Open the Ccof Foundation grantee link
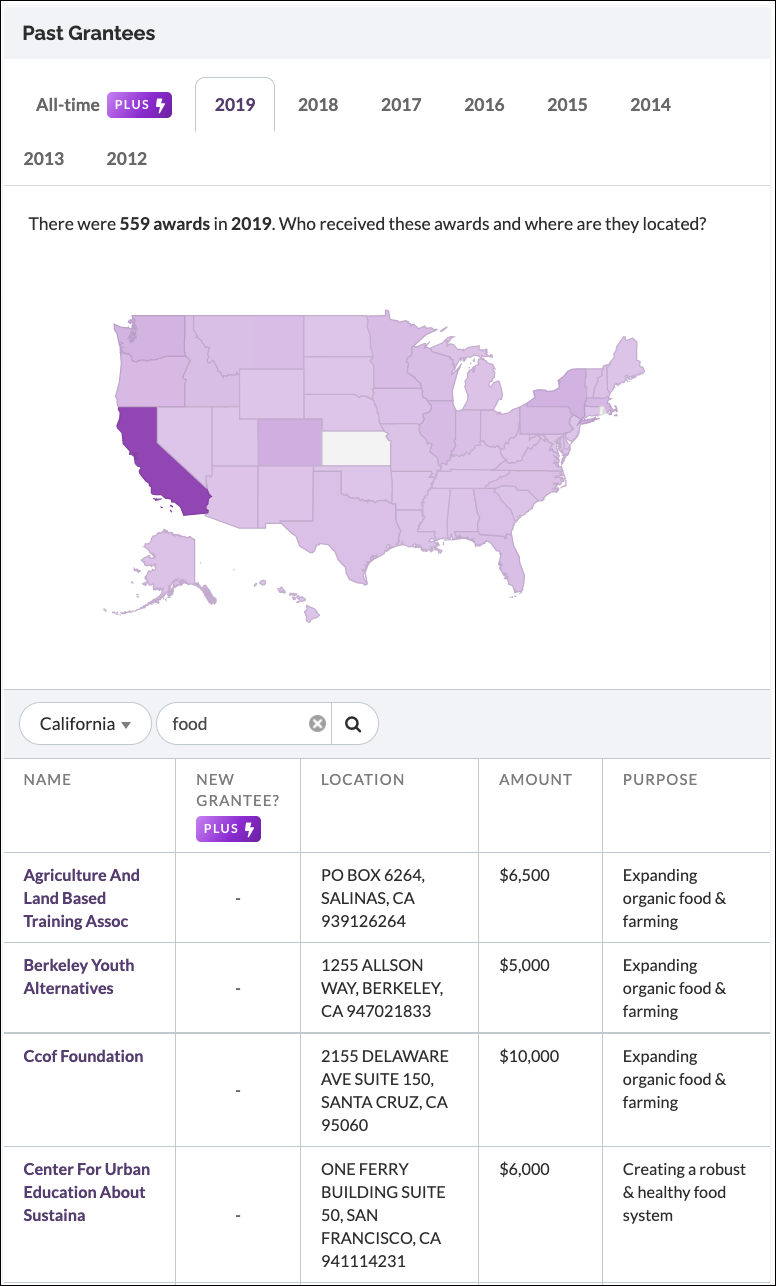This screenshot has height=1286, width=776. [x=82, y=1055]
